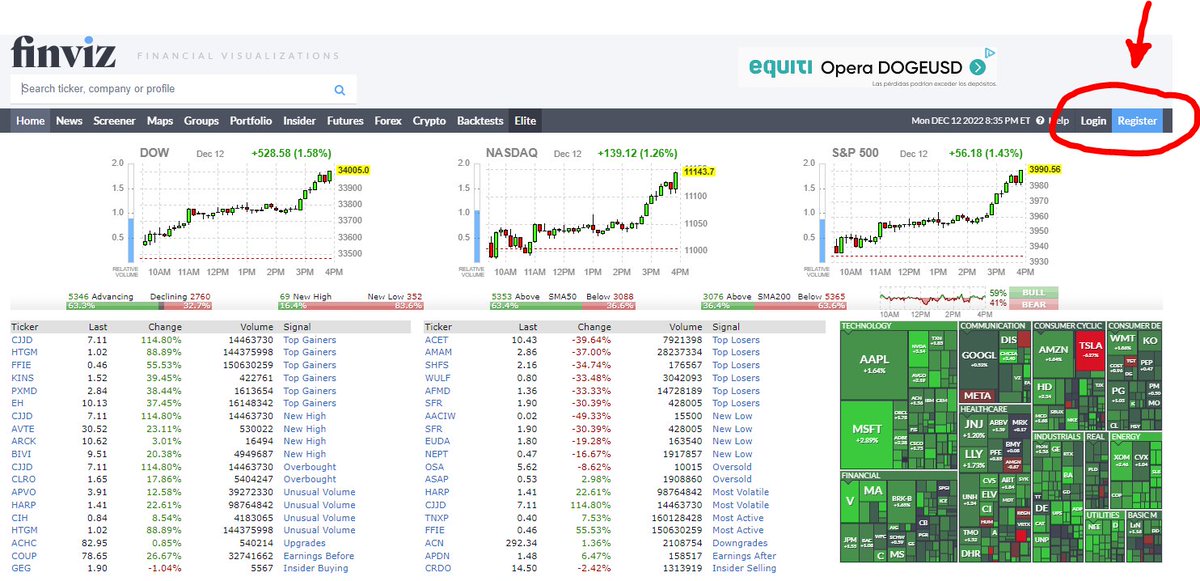
Task: Open the Earnings After signal link
Action: [x=744, y=556]
